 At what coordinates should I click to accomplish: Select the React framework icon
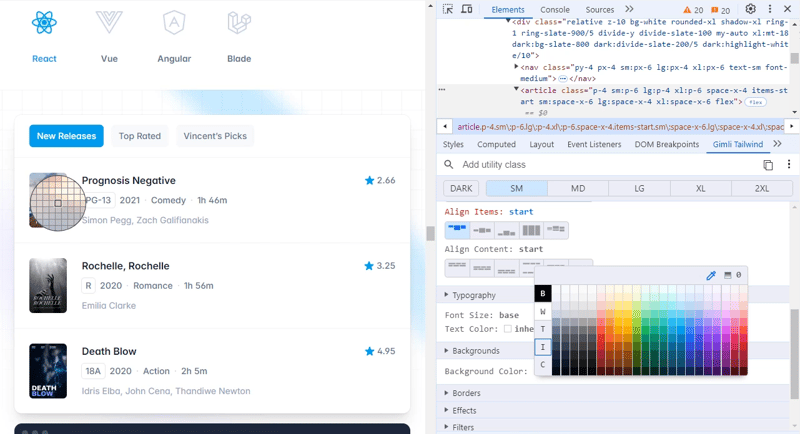[x=44, y=22]
